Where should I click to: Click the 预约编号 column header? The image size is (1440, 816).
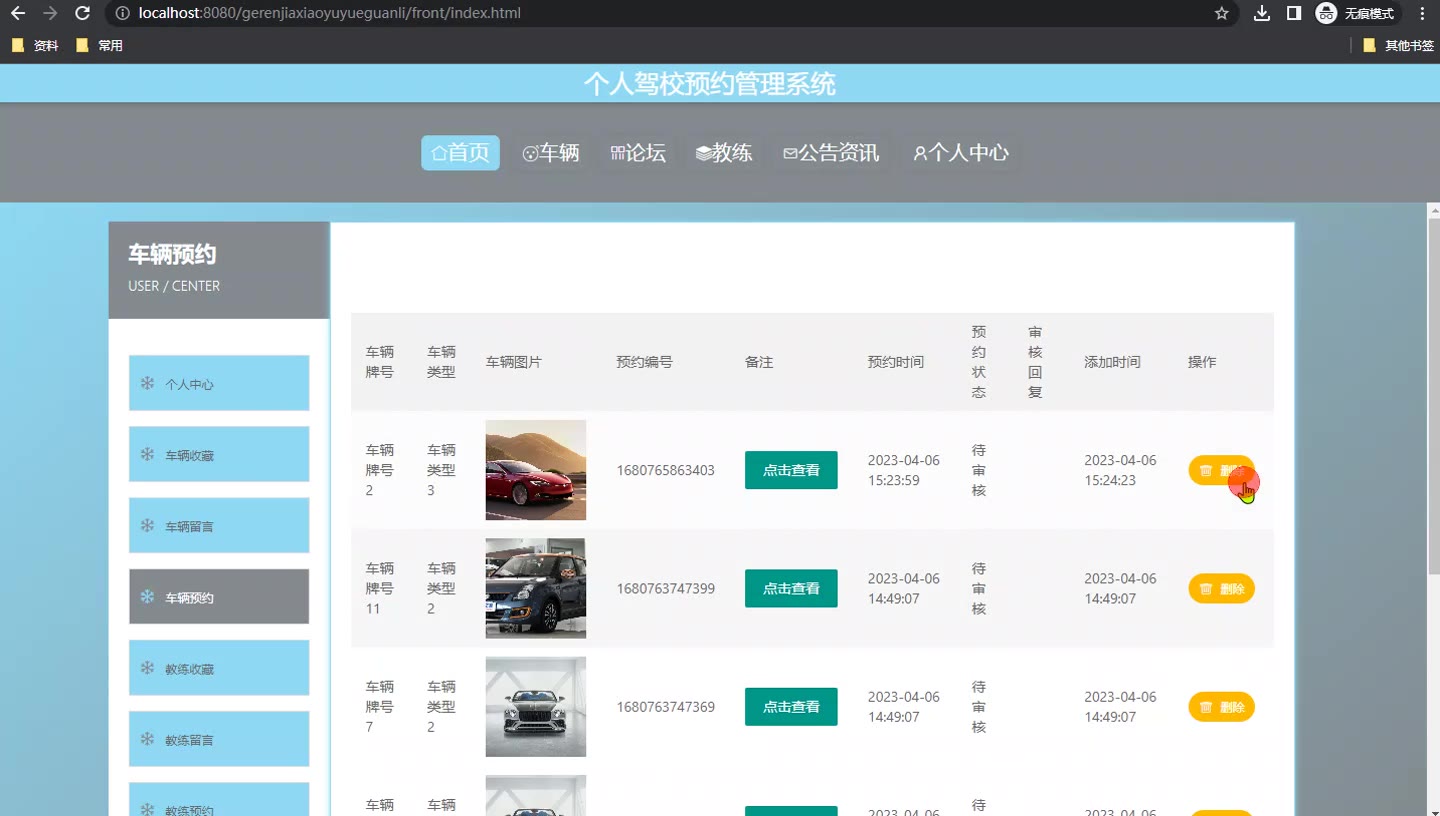644,362
